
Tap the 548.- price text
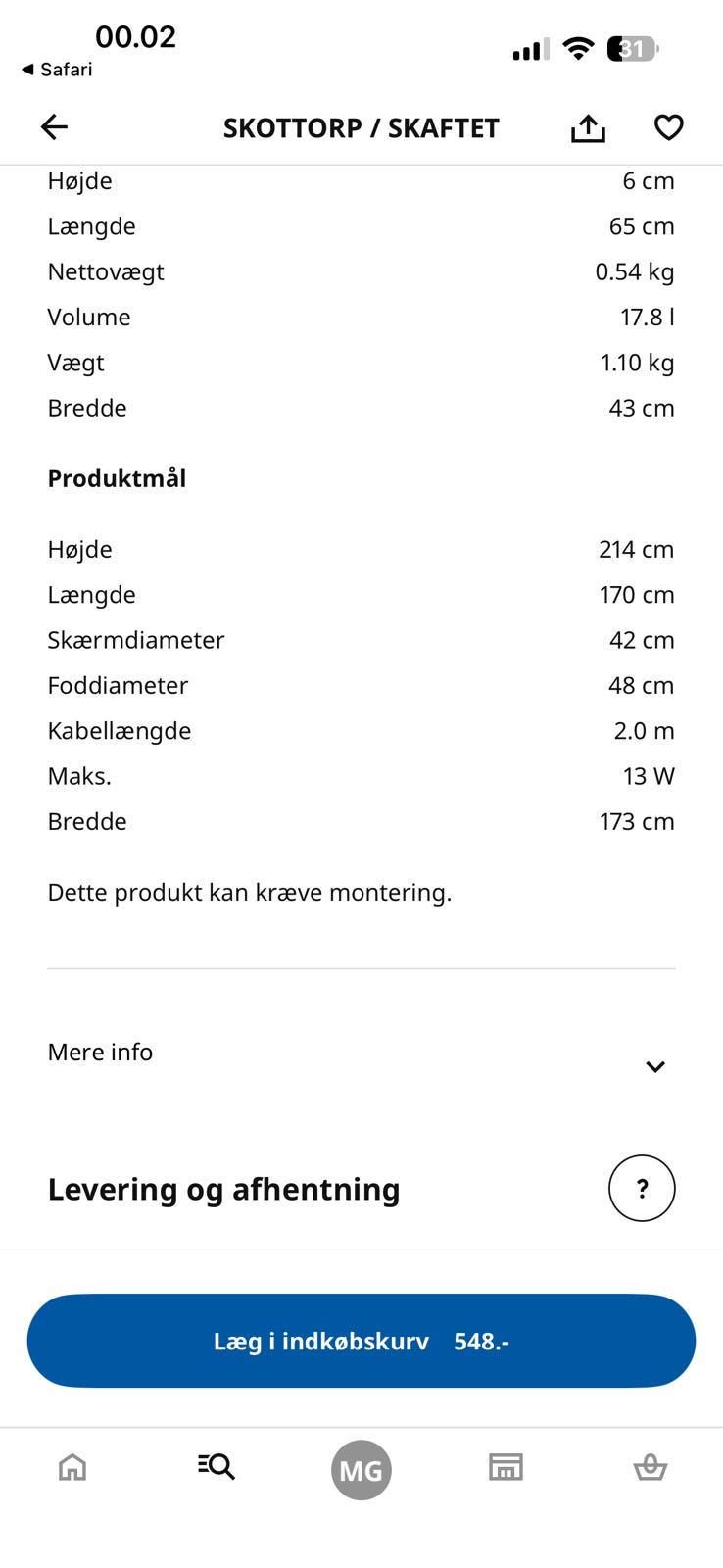click(x=481, y=1341)
